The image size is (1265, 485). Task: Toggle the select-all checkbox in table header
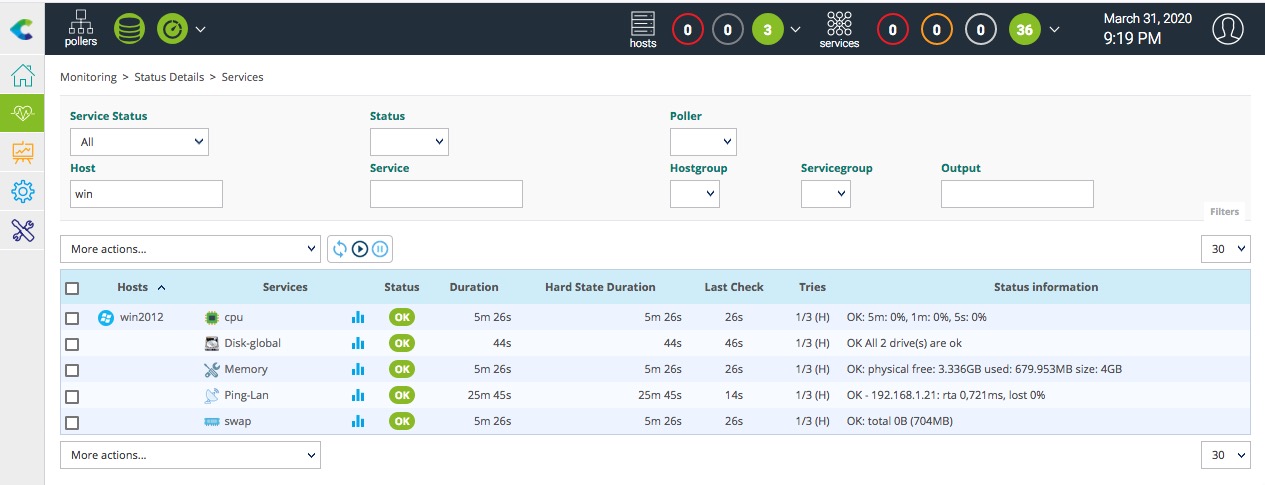coord(72,288)
